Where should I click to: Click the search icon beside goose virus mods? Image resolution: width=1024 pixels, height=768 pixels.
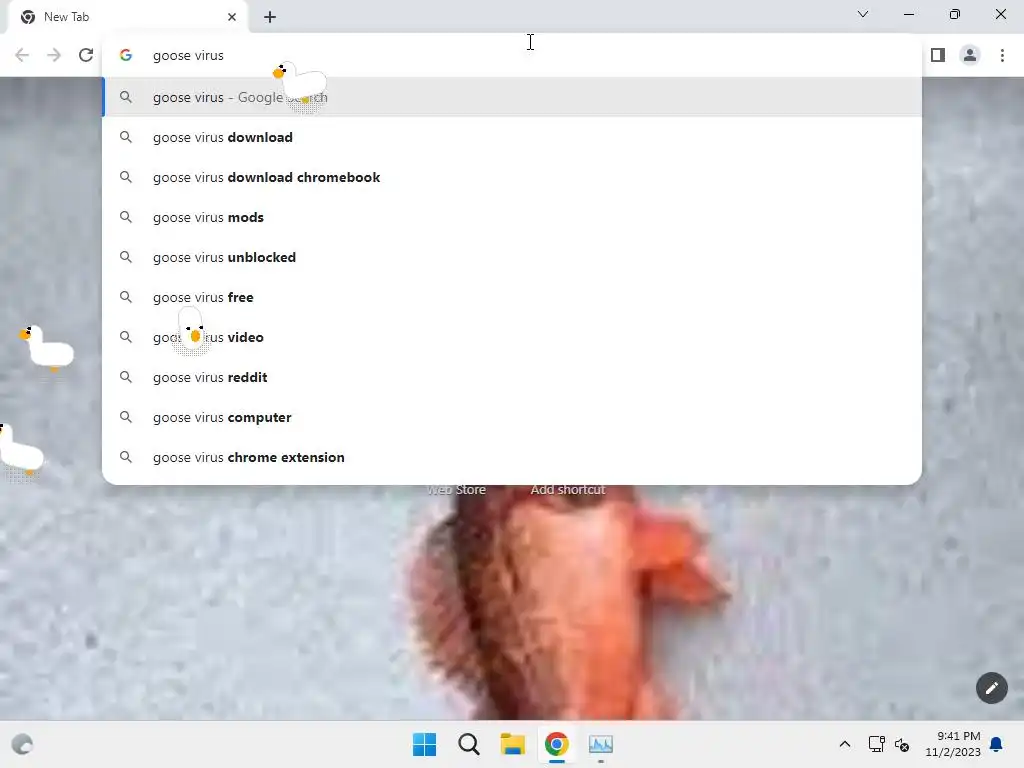pyautogui.click(x=126, y=217)
